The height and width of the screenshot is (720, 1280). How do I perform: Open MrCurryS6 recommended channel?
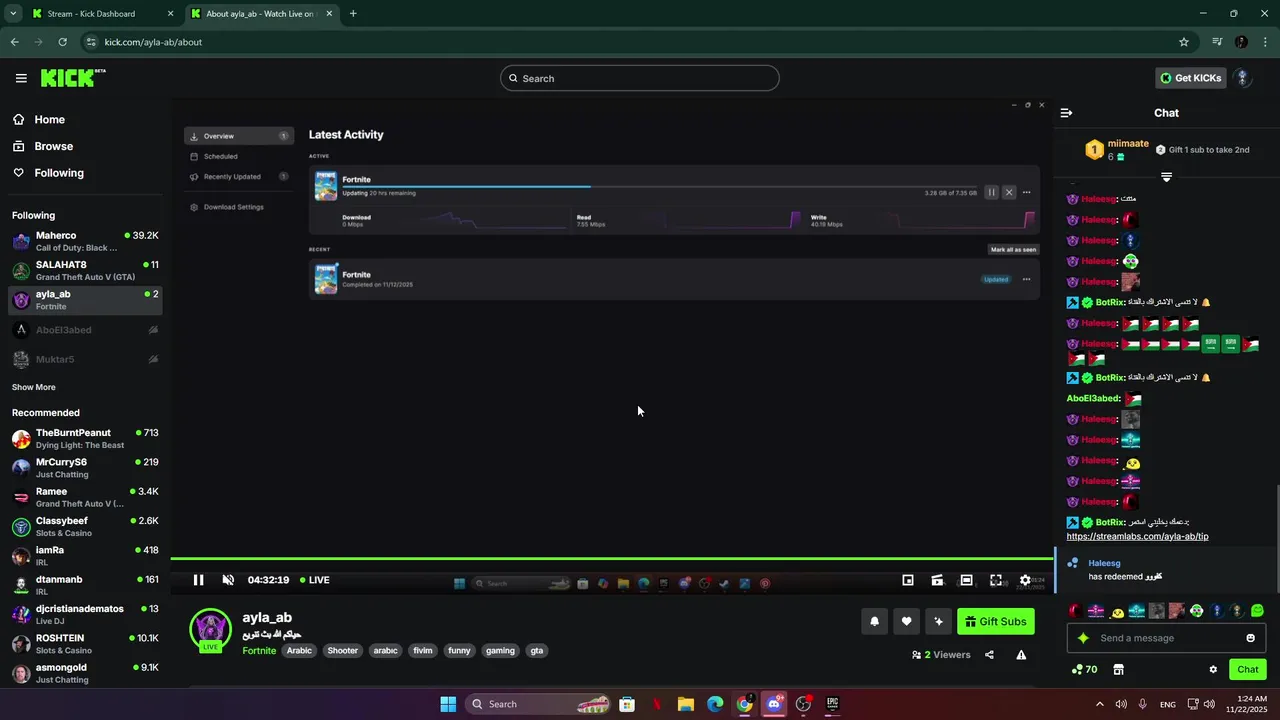click(85, 468)
